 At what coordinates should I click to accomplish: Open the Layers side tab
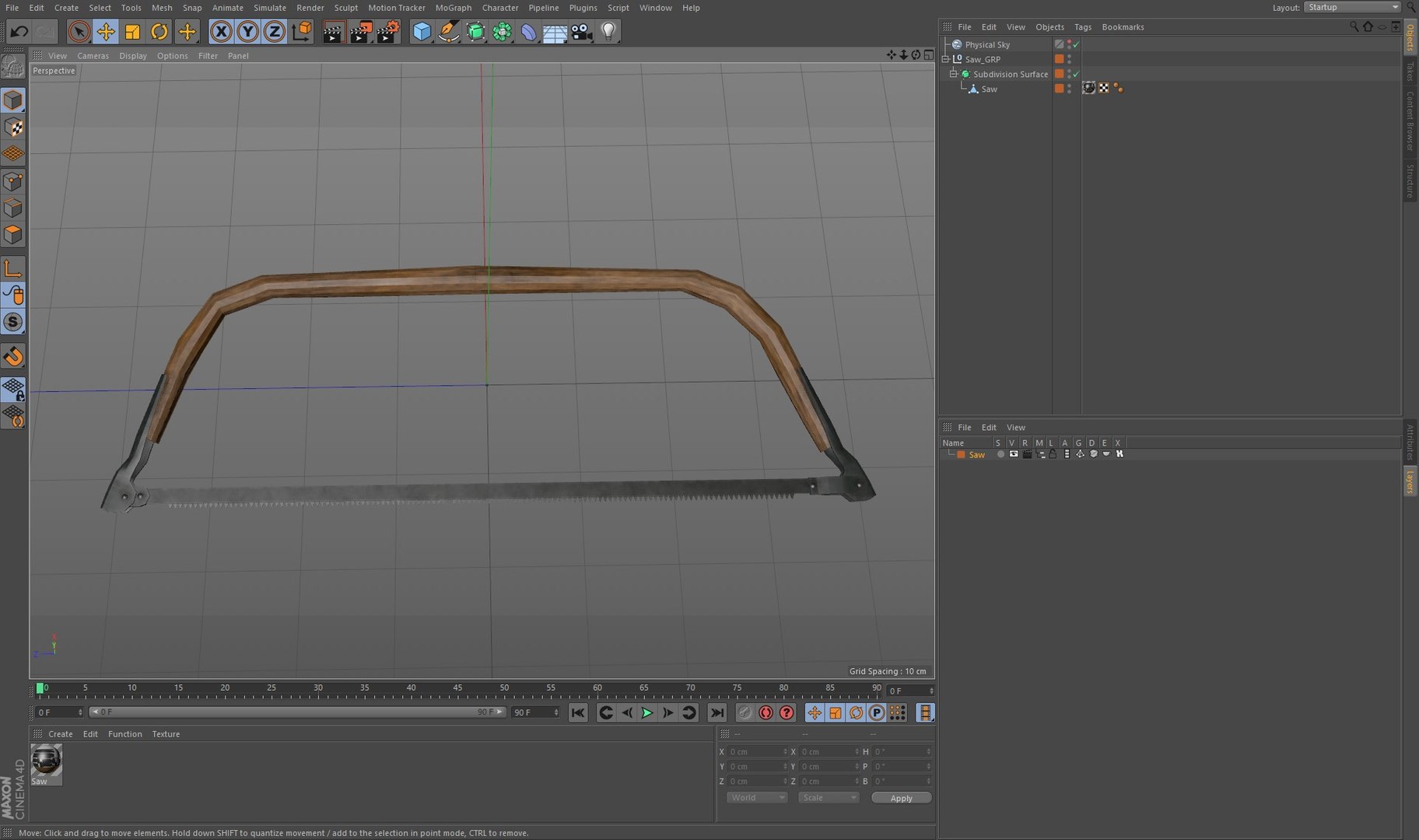(x=1410, y=481)
